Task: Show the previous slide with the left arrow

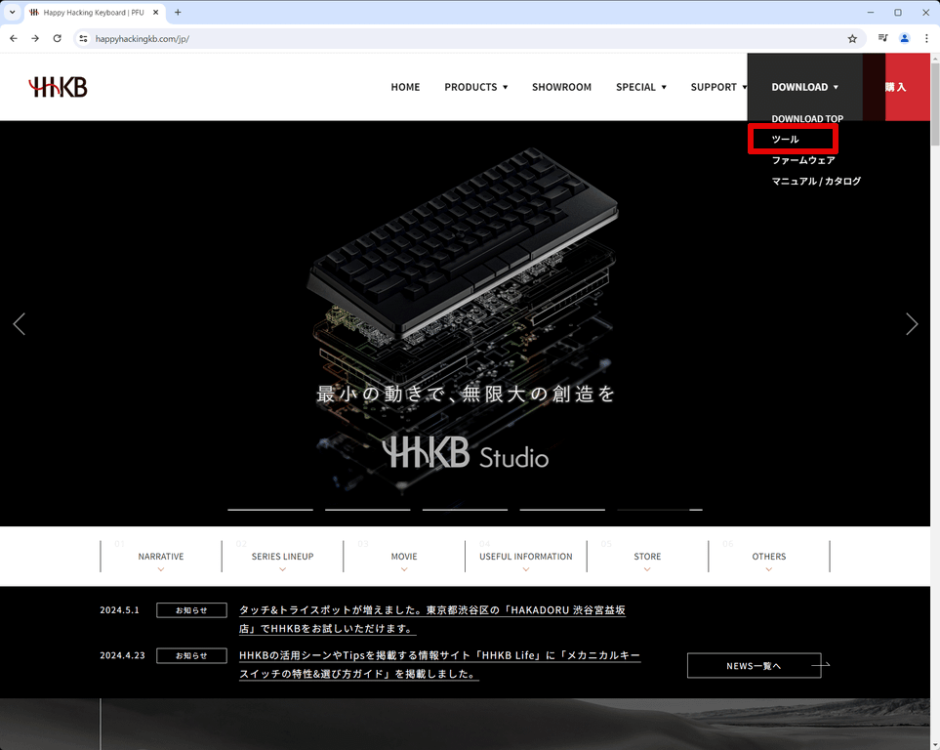Action: [x=19, y=323]
